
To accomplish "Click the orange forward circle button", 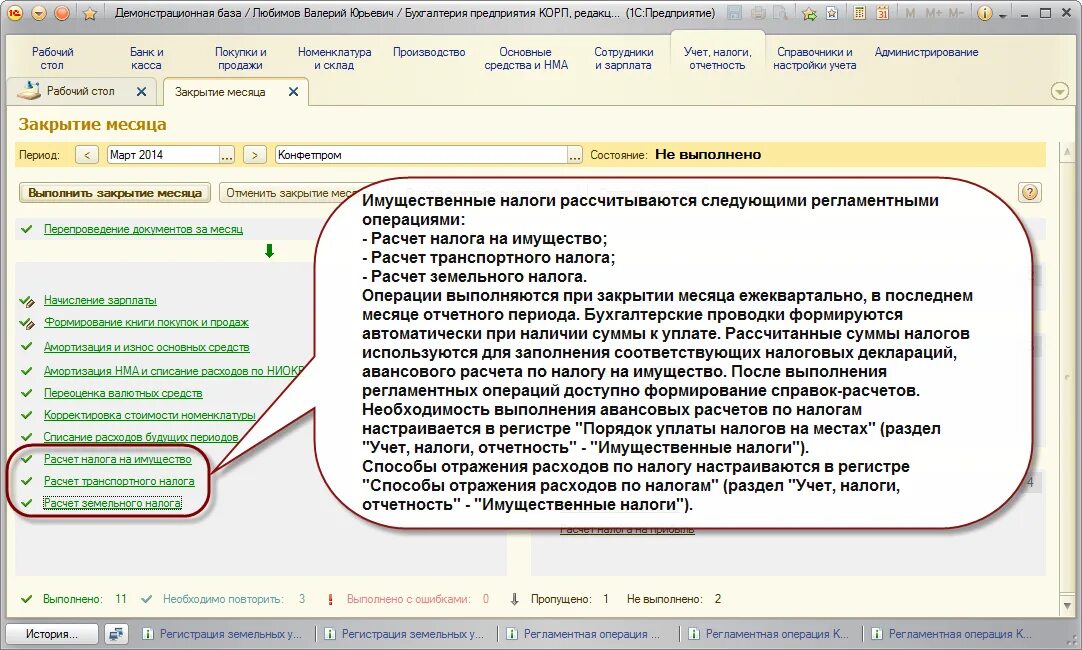I will pos(62,13).
